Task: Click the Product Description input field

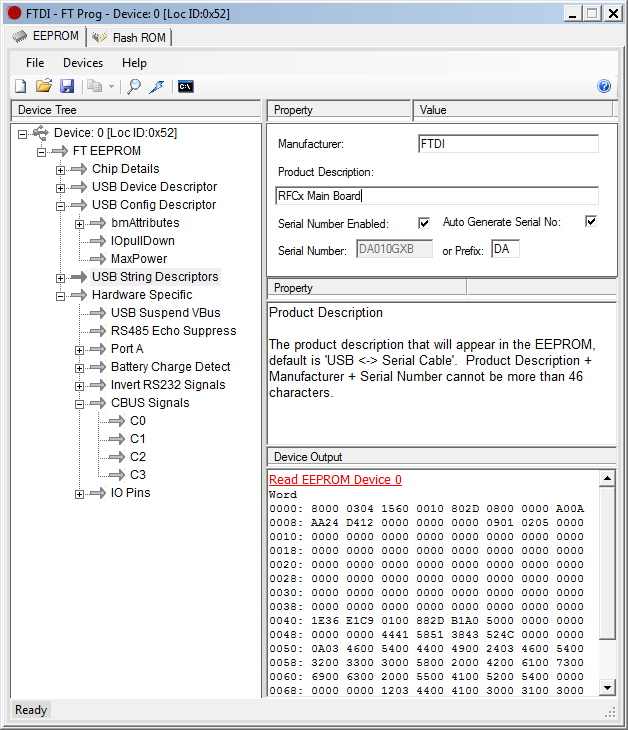Action: tap(437, 196)
